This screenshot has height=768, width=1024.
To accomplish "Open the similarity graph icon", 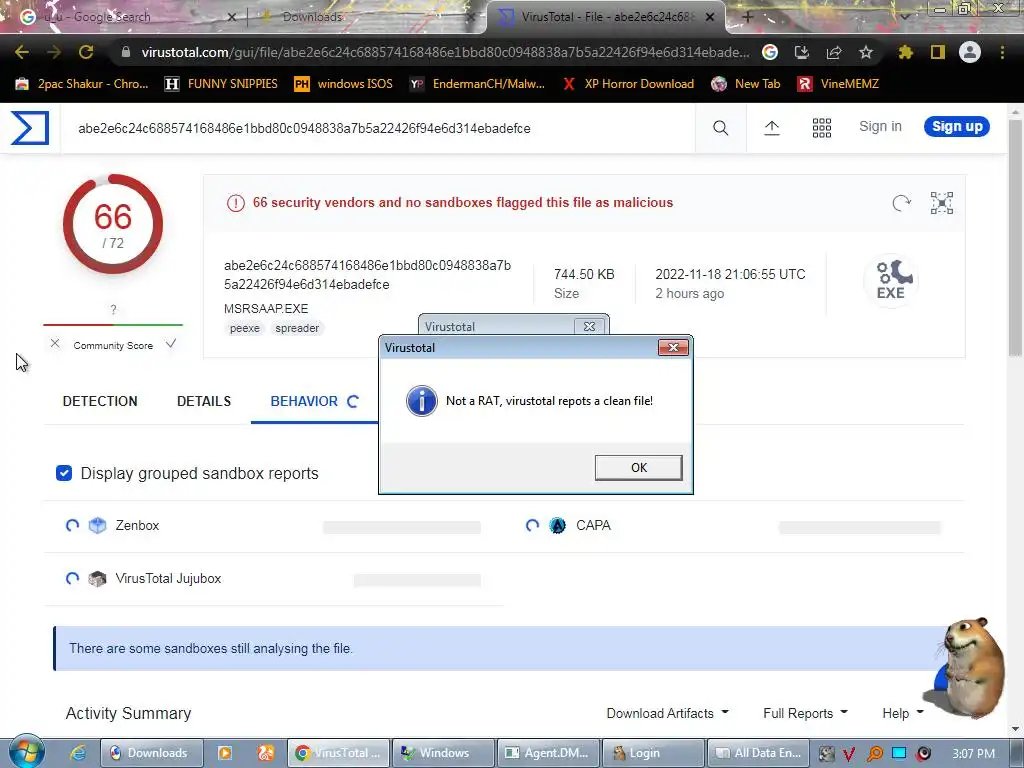I will tap(942, 203).
